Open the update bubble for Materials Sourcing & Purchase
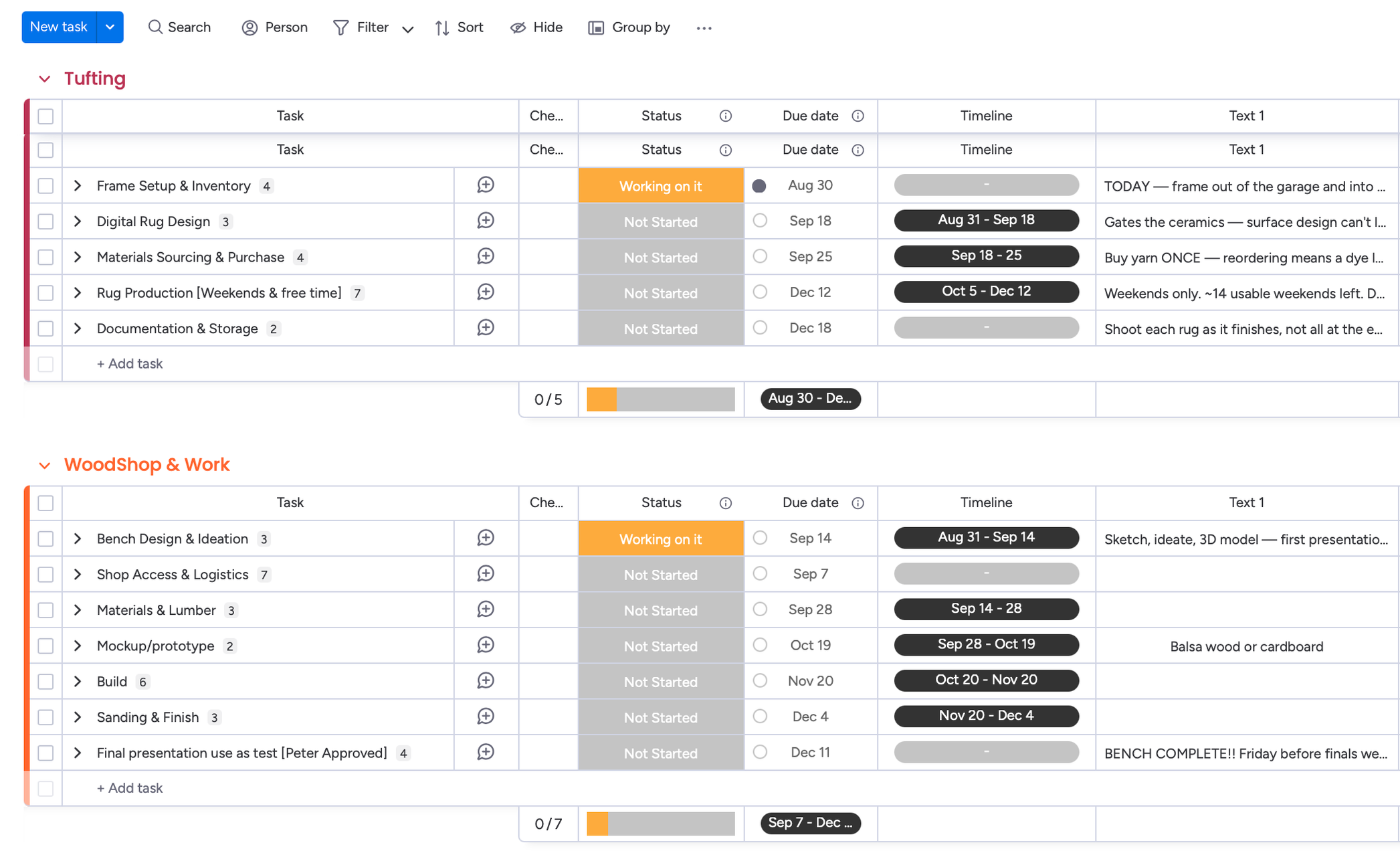 tap(486, 256)
